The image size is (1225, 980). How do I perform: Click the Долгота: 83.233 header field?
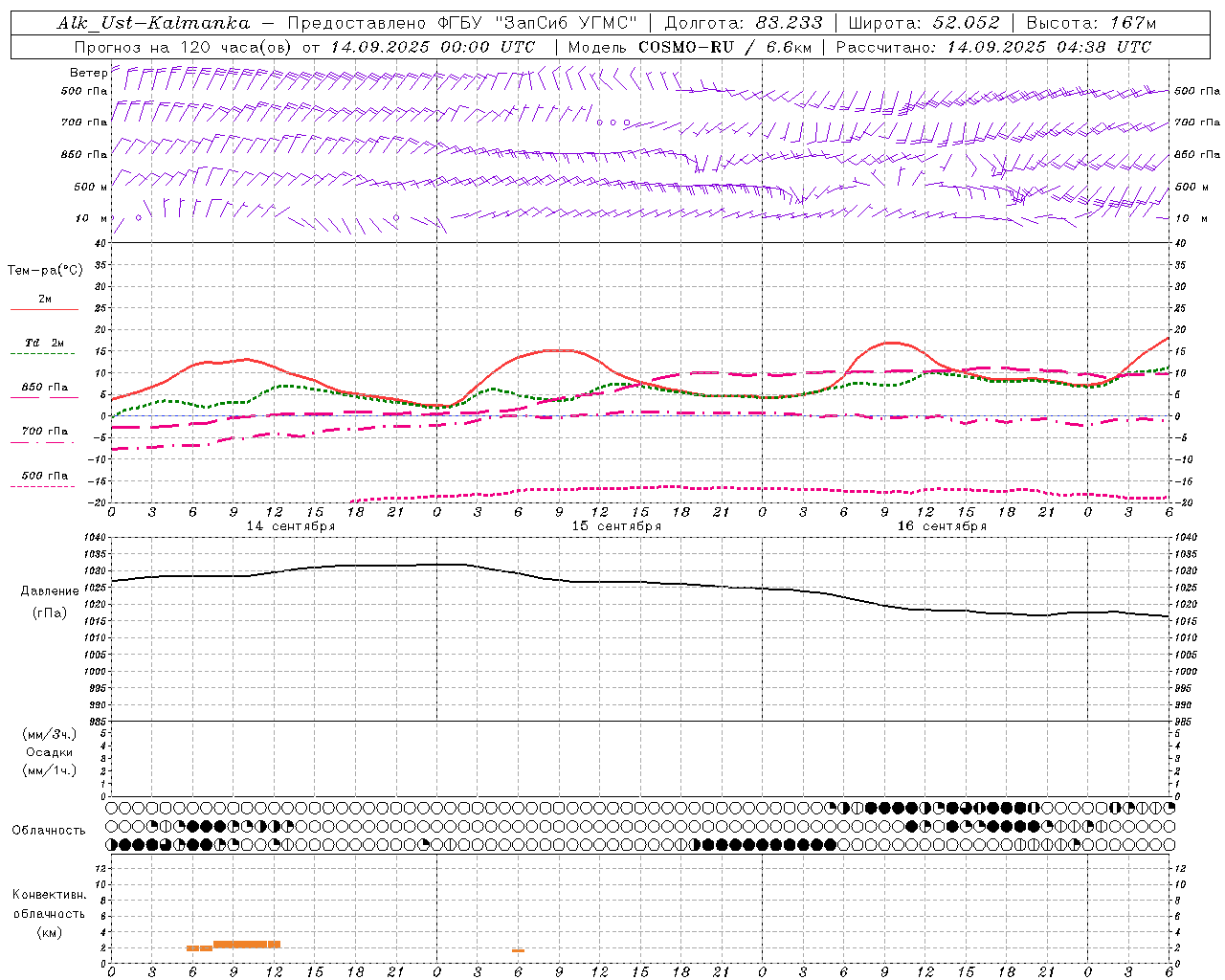(743, 23)
